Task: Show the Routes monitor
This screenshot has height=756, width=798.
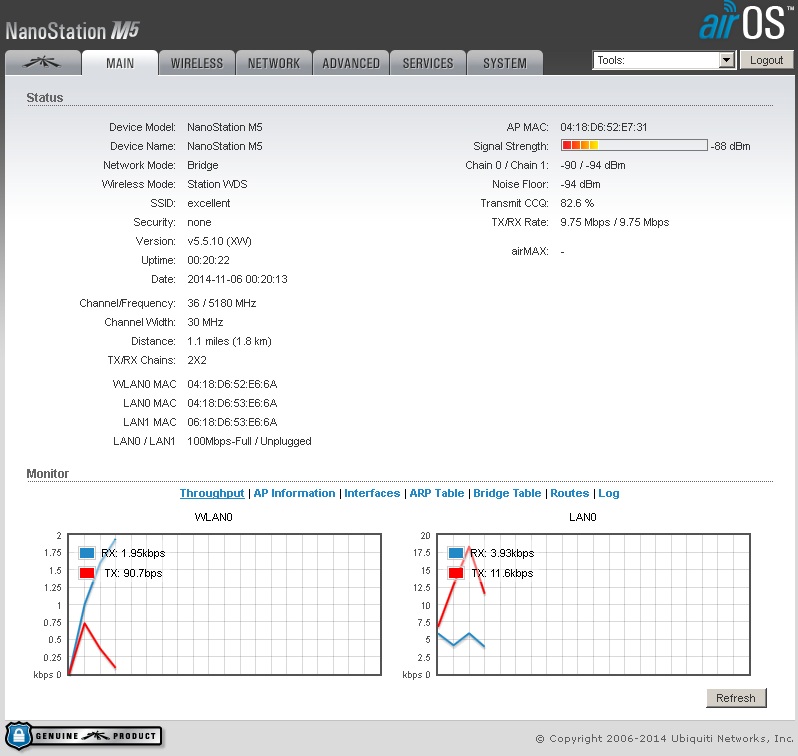Action: click(x=569, y=493)
